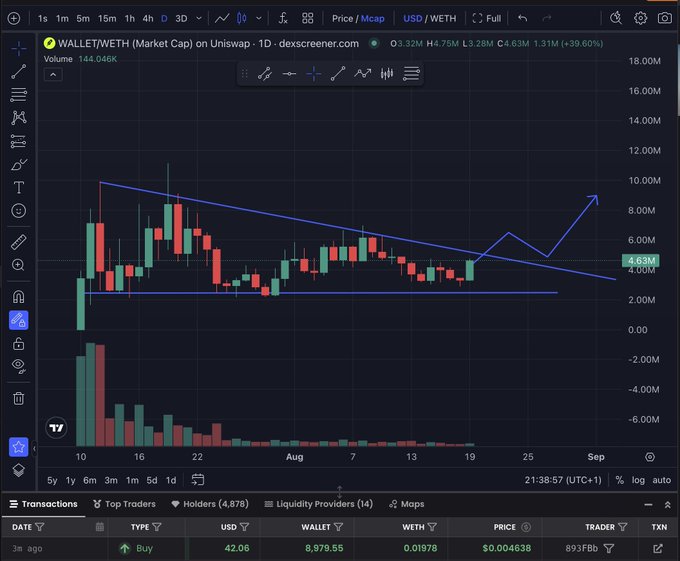Filter the USD column
The width and height of the screenshot is (680, 561).
pyautogui.click(x=245, y=527)
